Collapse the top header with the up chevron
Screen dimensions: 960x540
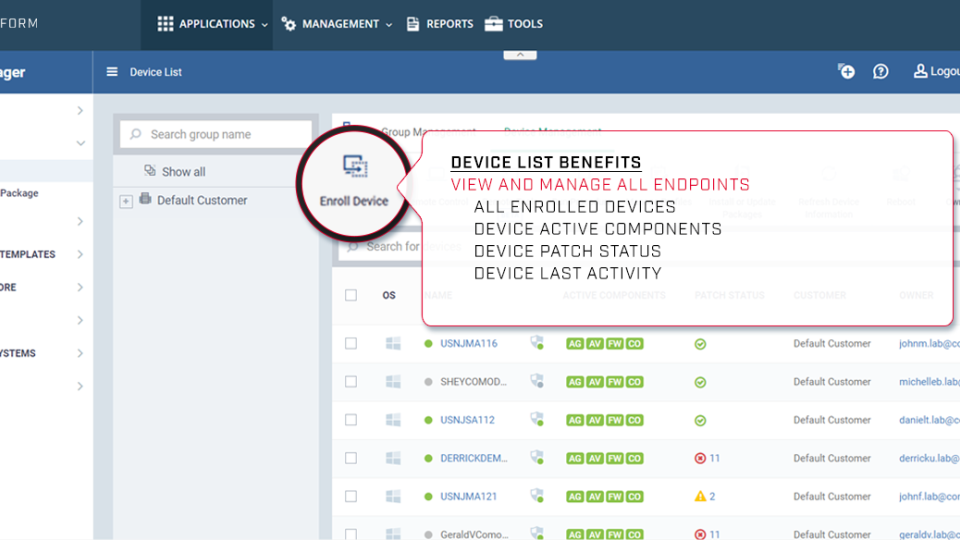coord(520,55)
